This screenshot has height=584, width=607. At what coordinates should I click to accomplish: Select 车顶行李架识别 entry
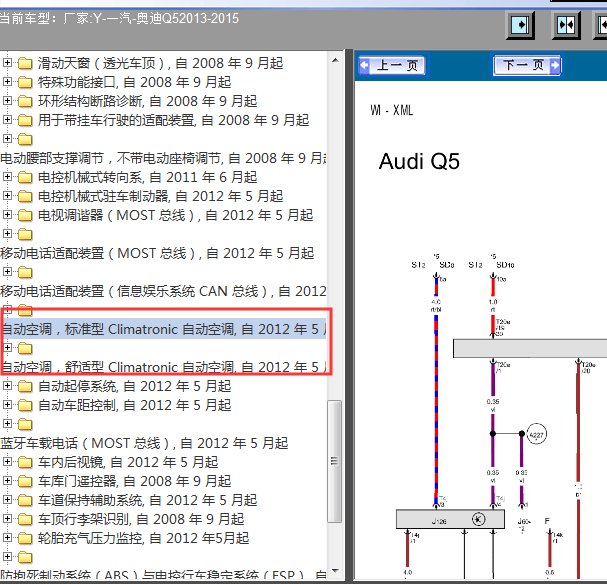(x=141, y=519)
